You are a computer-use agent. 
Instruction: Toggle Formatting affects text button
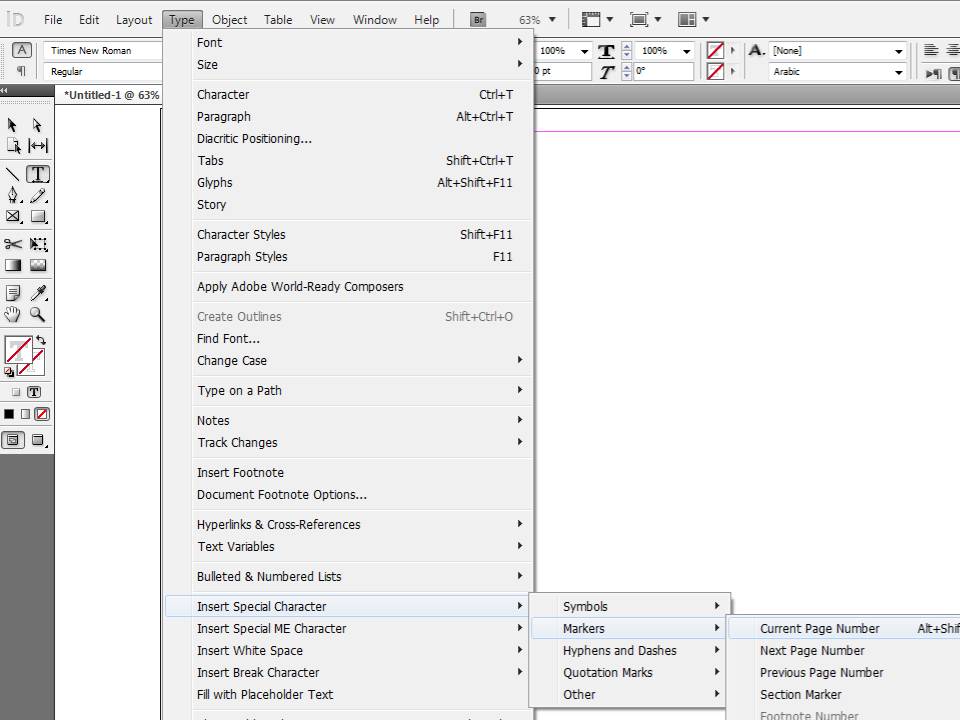click(34, 392)
